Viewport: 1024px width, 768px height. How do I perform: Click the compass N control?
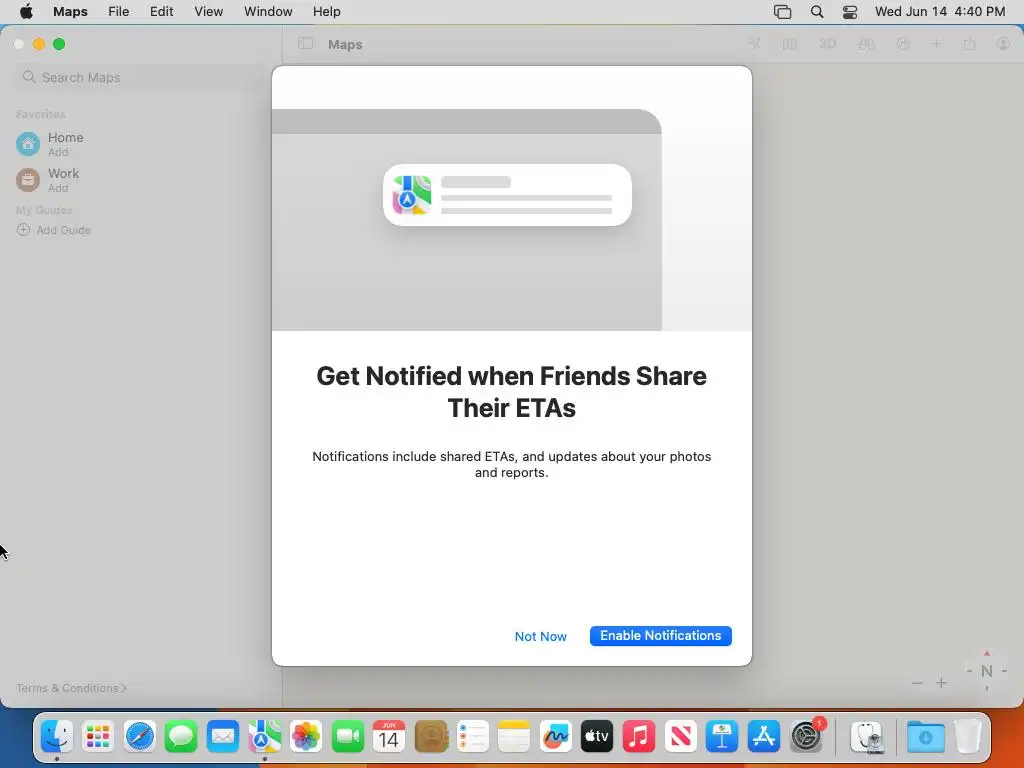click(x=987, y=671)
